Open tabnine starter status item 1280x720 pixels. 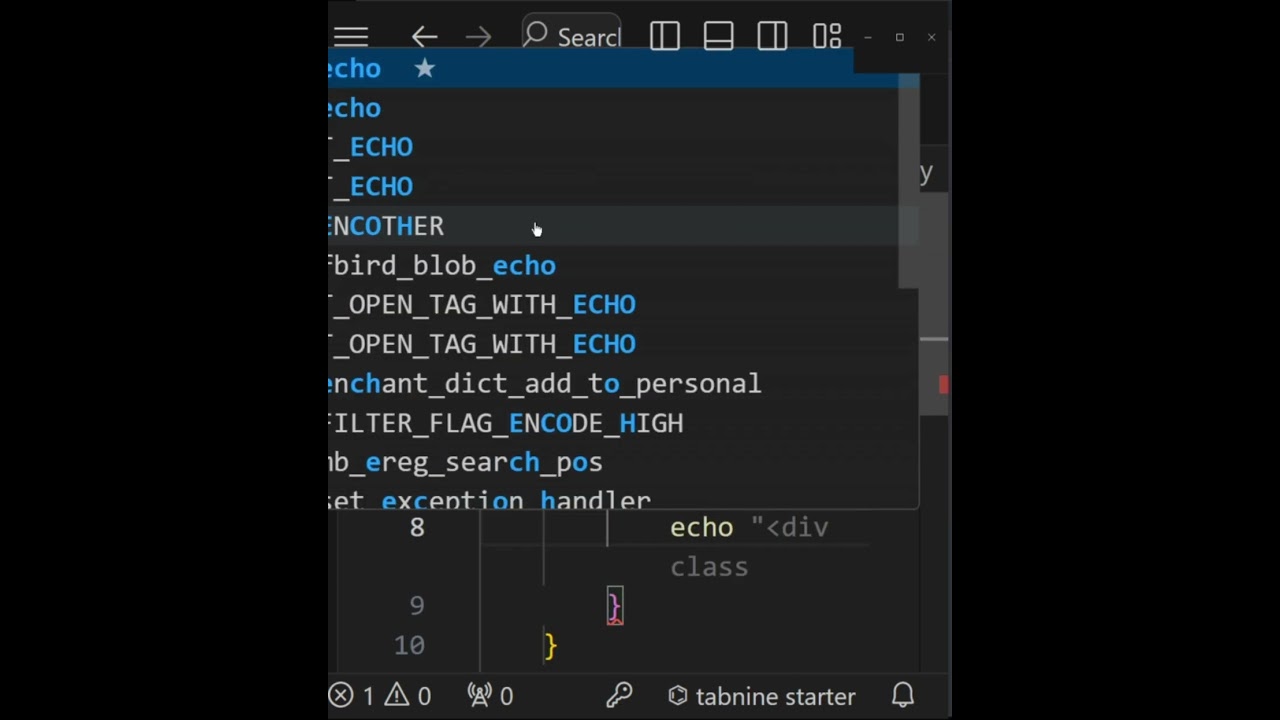coord(762,696)
